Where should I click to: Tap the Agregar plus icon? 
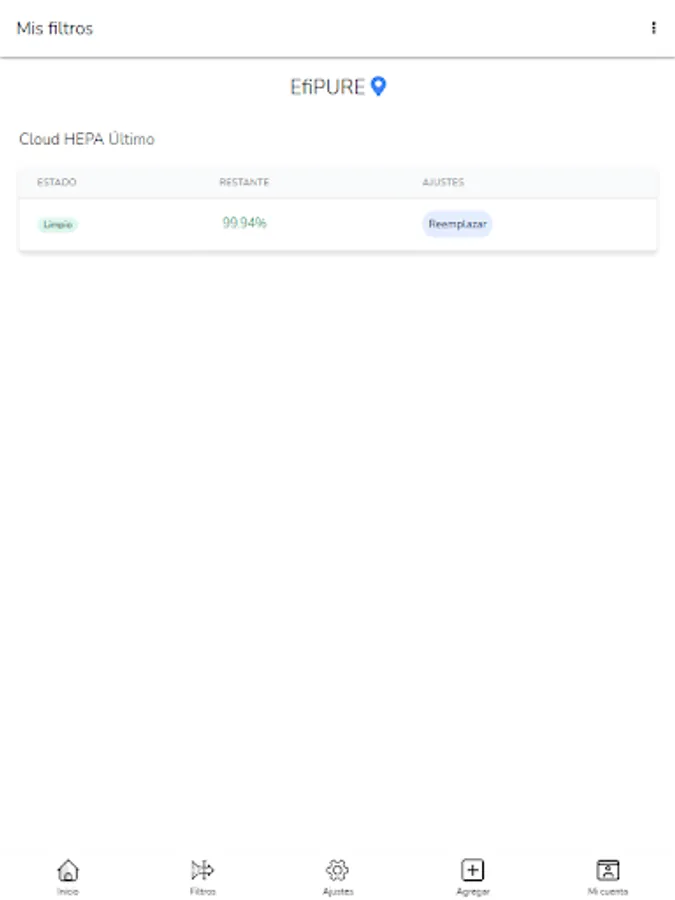pos(473,870)
